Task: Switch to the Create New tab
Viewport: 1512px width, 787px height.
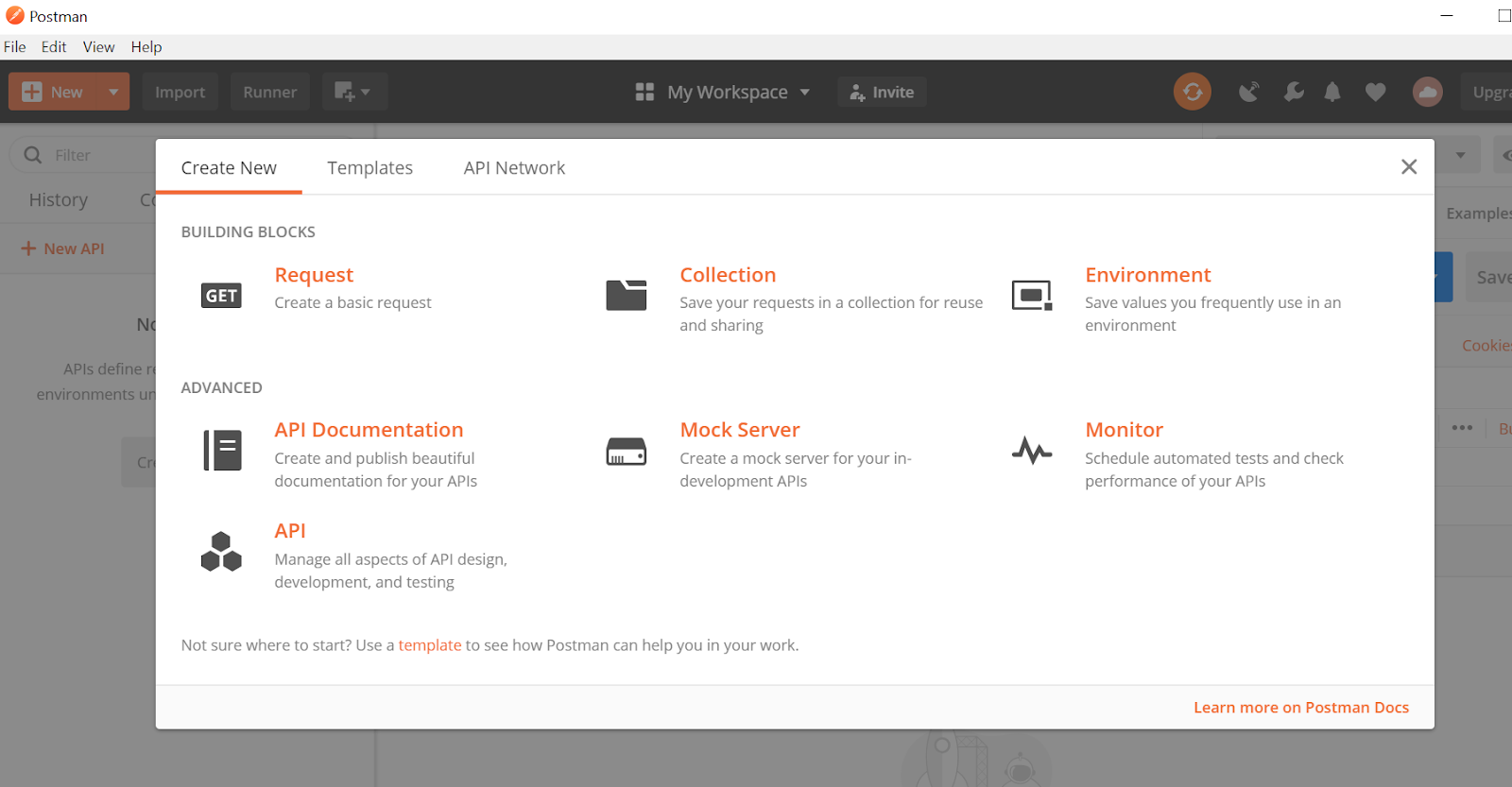Action: [229, 168]
